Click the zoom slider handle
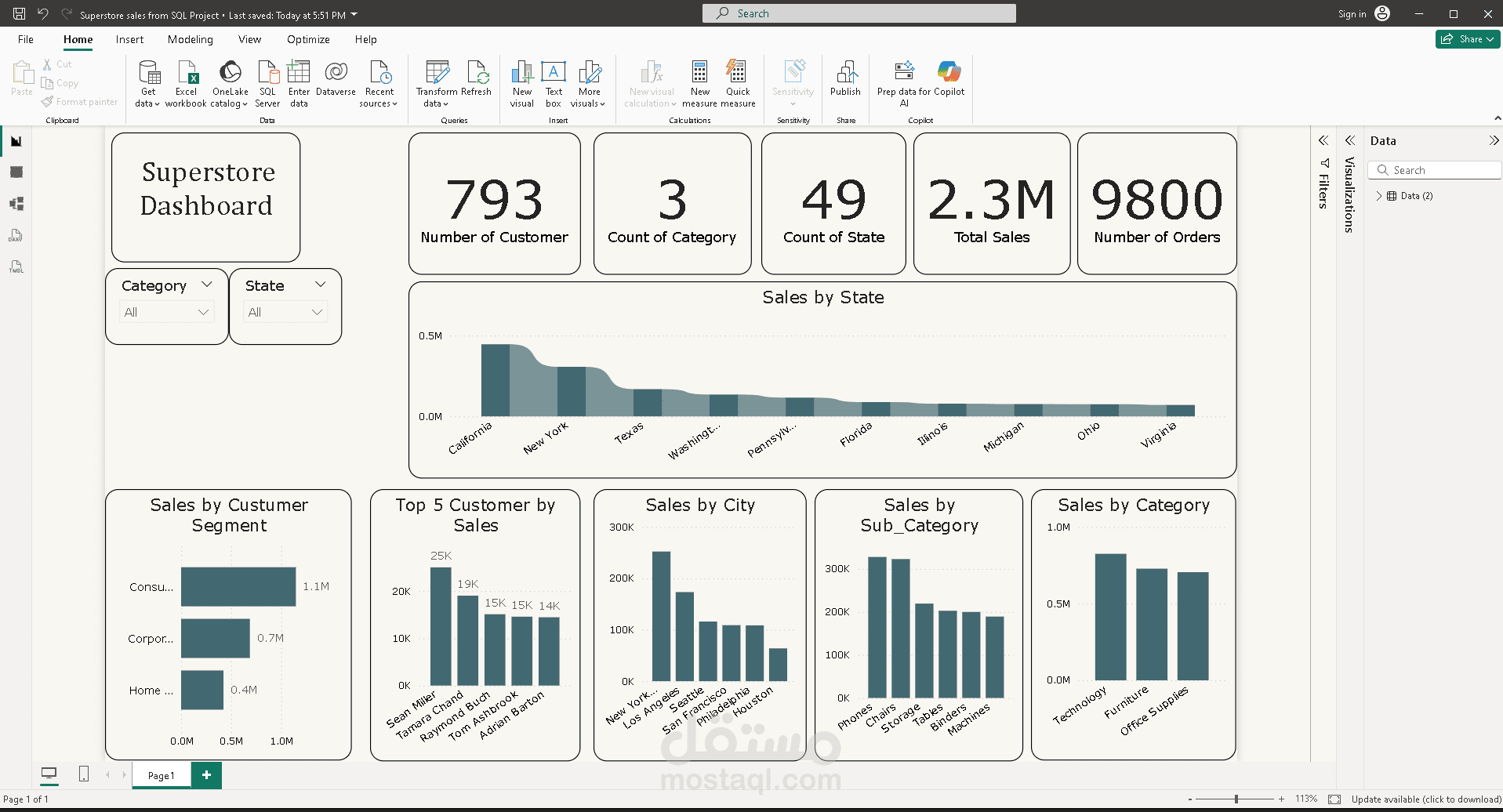The image size is (1503, 812). tap(1236, 799)
